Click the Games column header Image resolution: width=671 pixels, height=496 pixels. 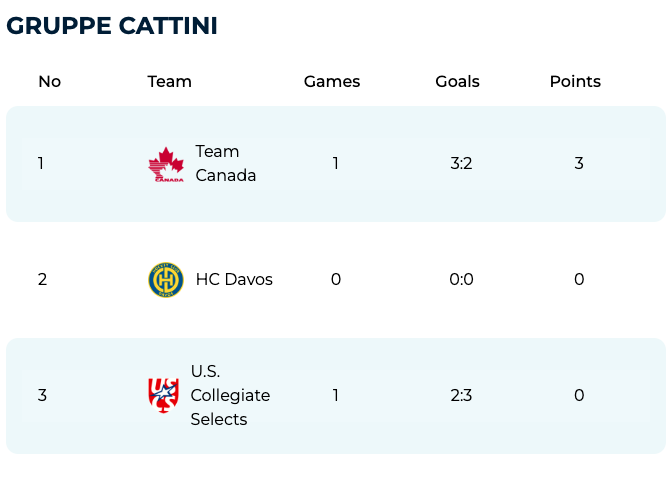click(332, 82)
